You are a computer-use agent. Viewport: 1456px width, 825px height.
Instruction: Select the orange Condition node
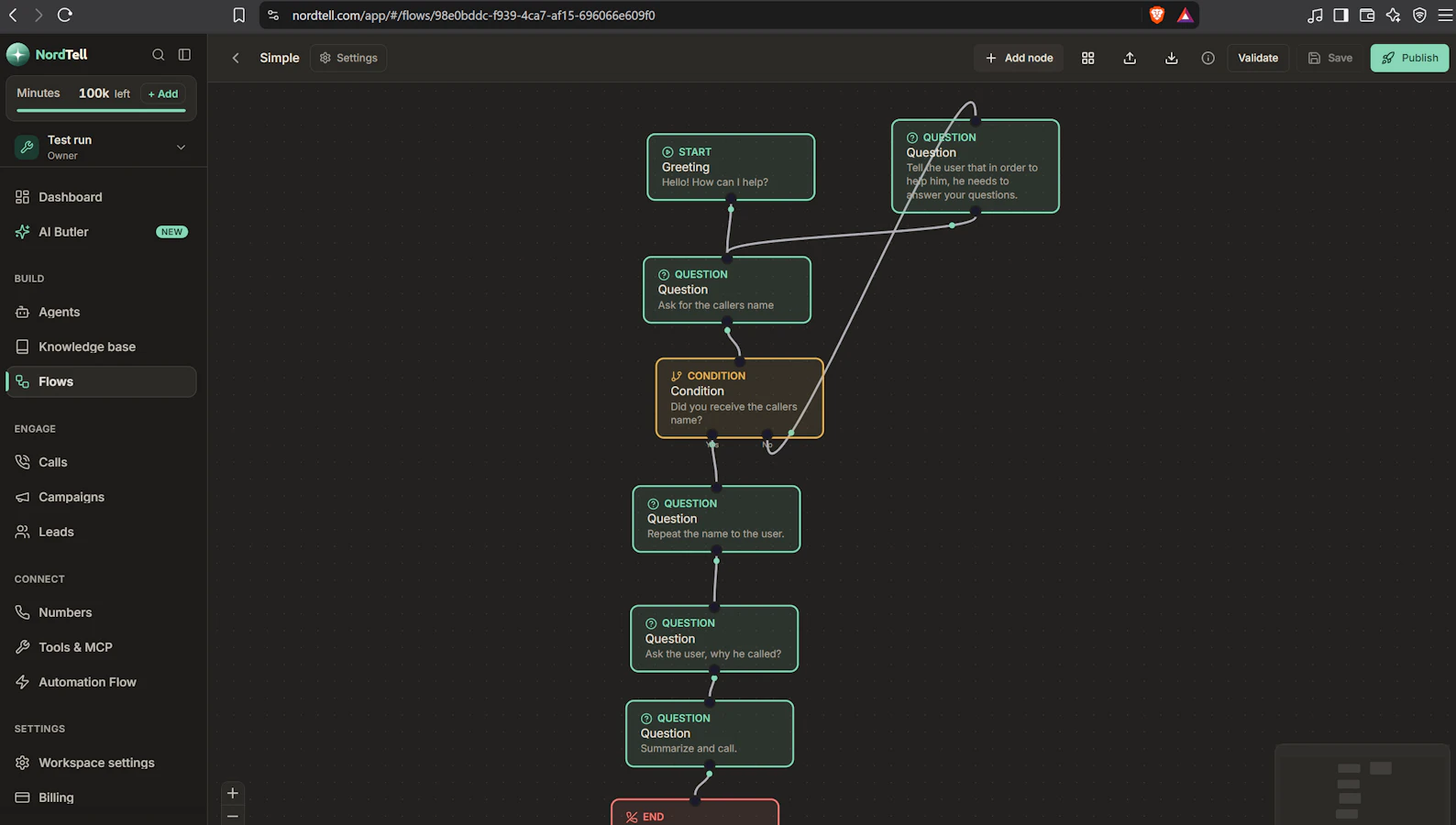tap(740, 398)
